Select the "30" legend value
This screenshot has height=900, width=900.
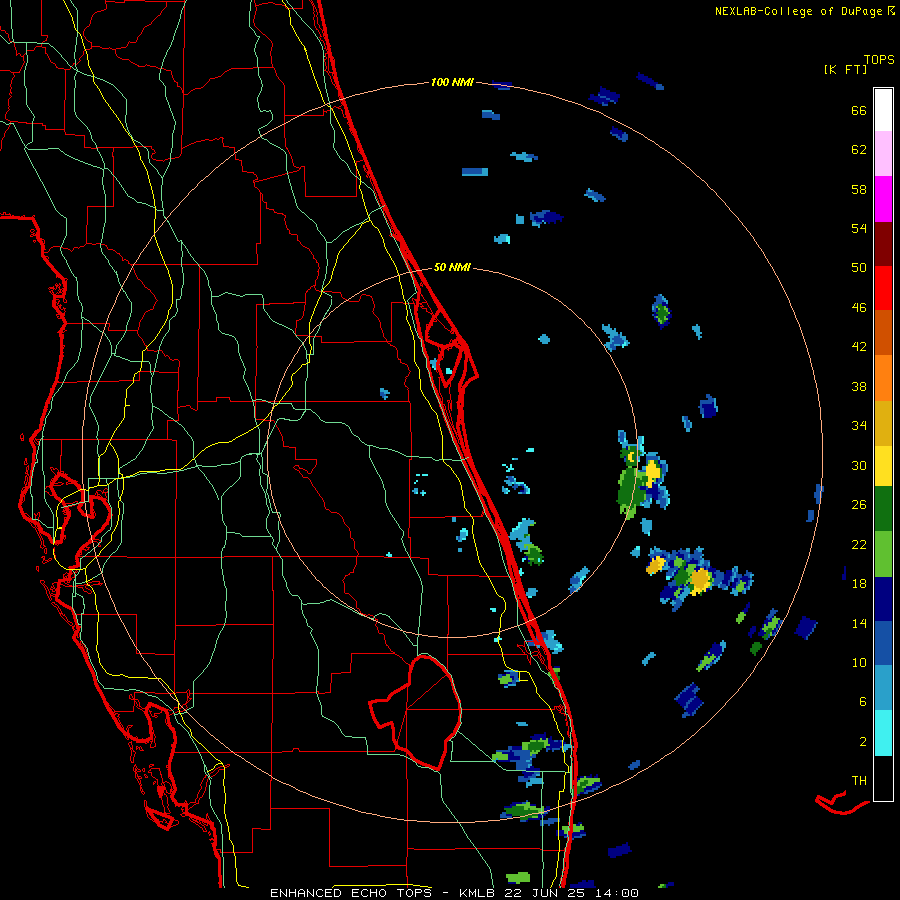pyautogui.click(x=859, y=465)
